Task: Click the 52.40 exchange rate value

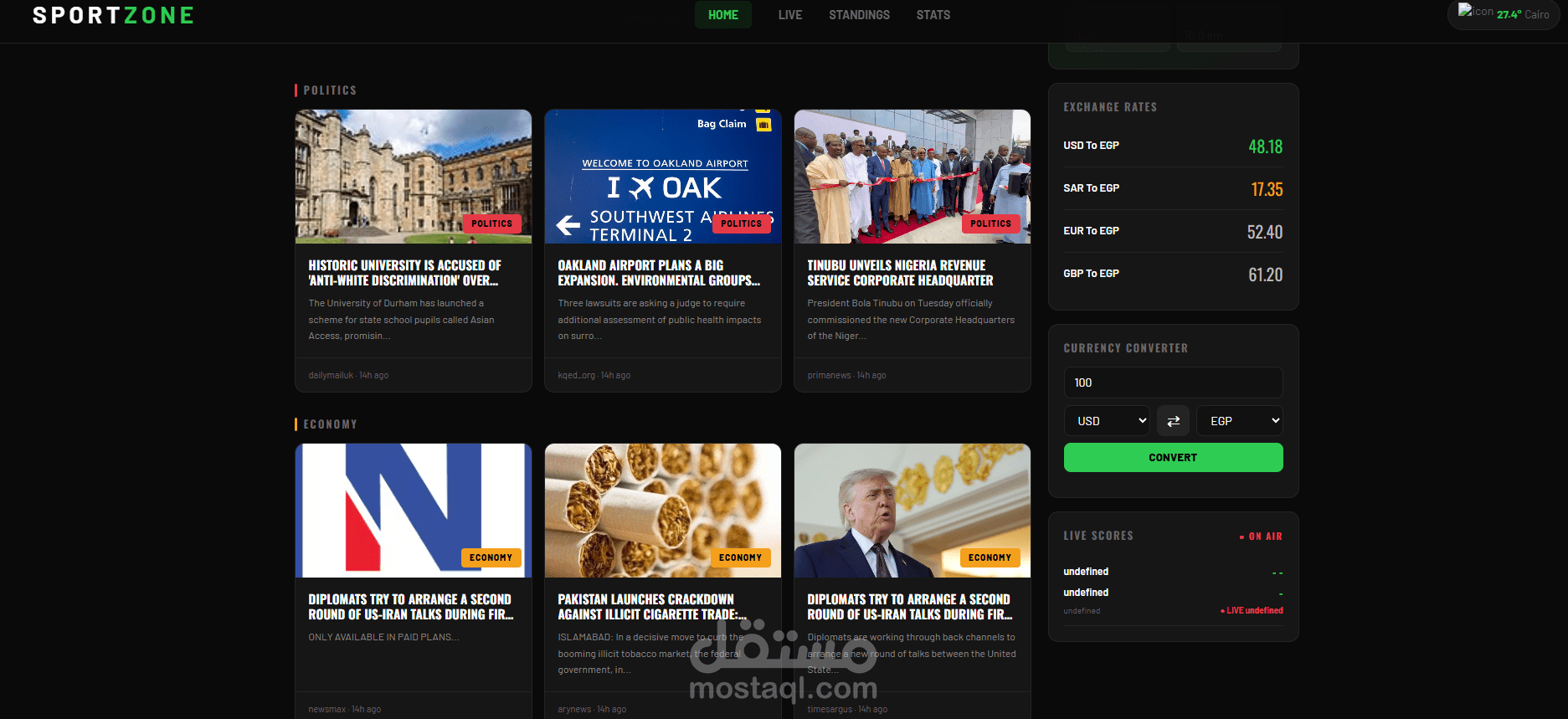Action: [1264, 232]
